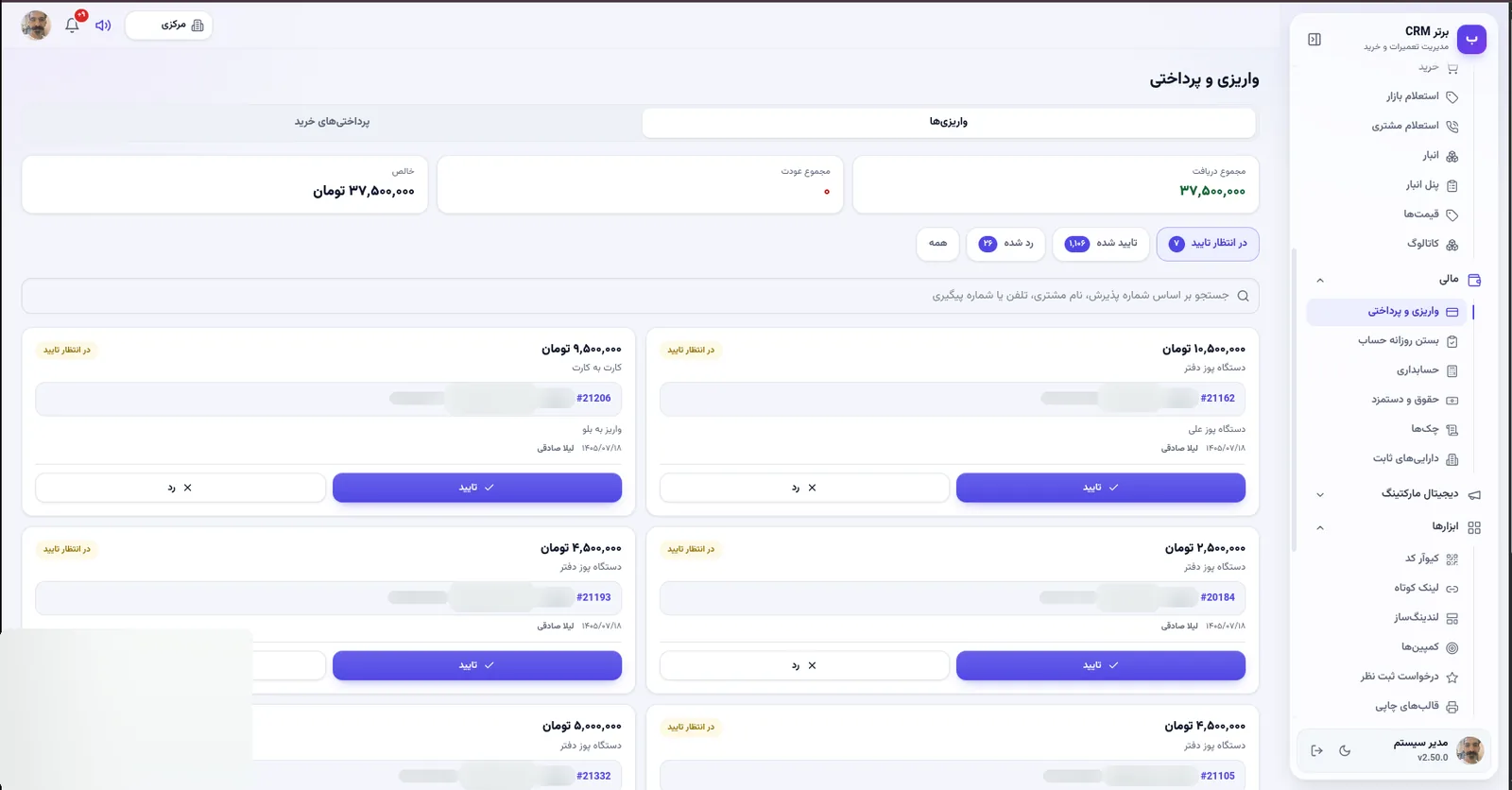
Task: Switch to پرداختی‌های خرید tab
Action: point(332,122)
